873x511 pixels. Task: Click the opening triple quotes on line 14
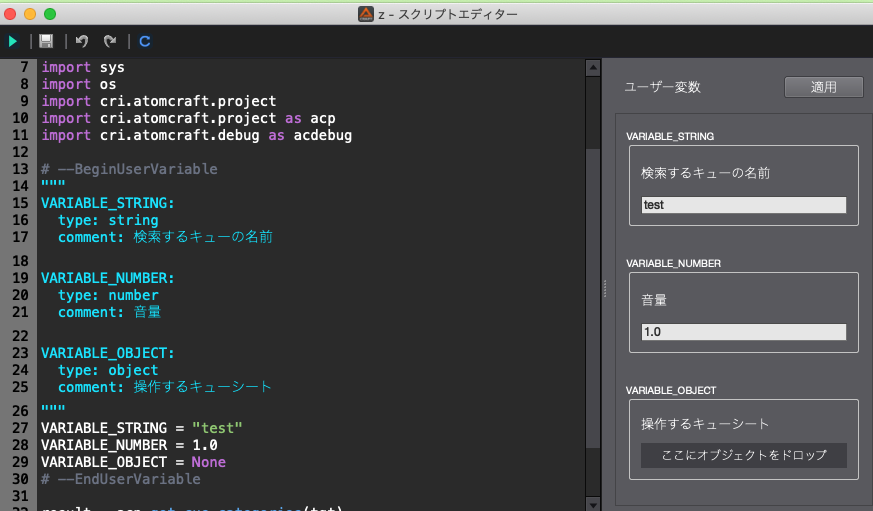[53, 184]
